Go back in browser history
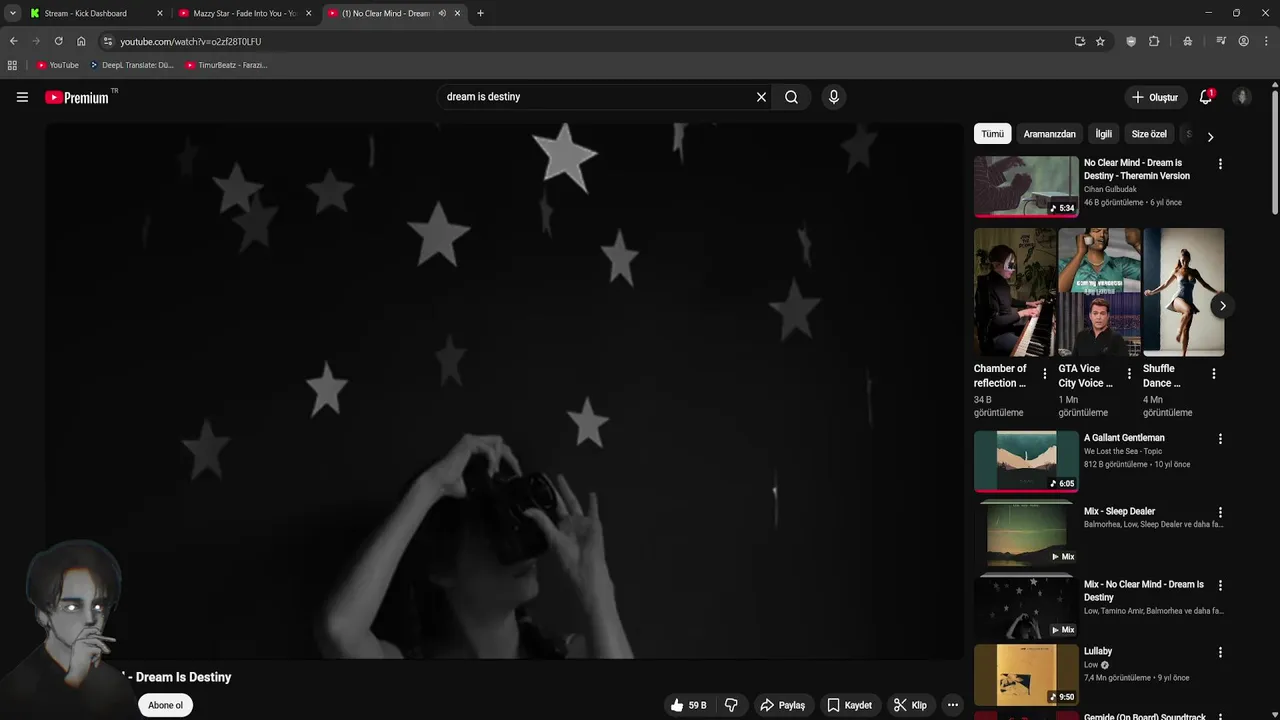 tap(13, 41)
